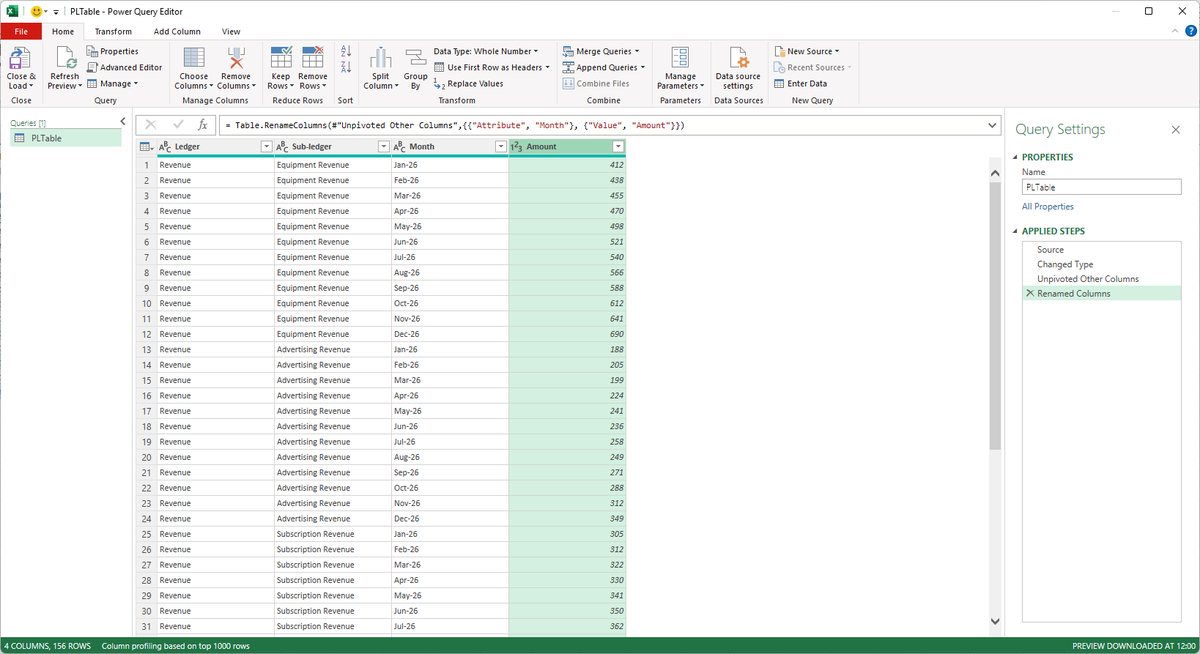Close the Query Settings pane
The width and height of the screenshot is (1200, 654).
click(1176, 130)
